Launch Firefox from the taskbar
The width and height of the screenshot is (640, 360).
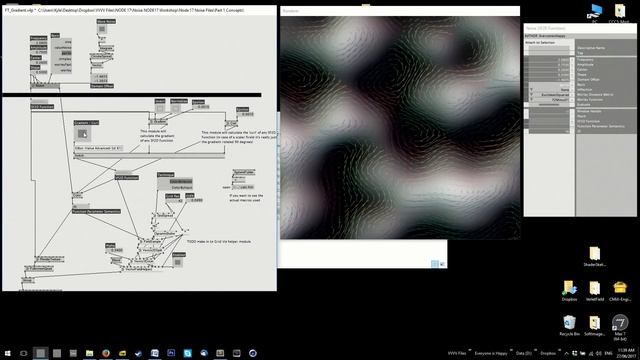106,353
